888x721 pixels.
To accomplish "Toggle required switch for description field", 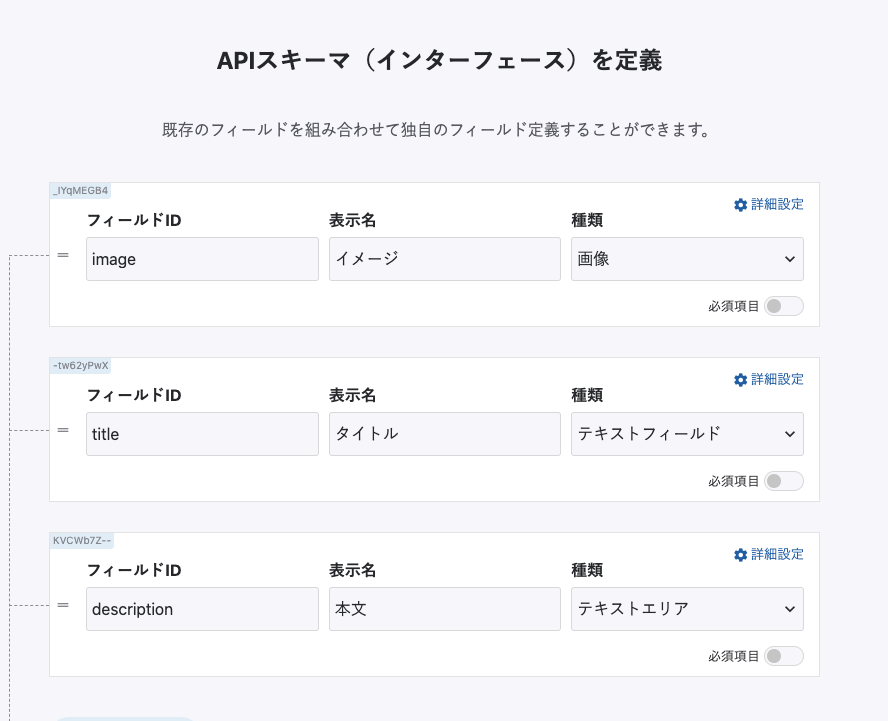I will click(x=783, y=656).
